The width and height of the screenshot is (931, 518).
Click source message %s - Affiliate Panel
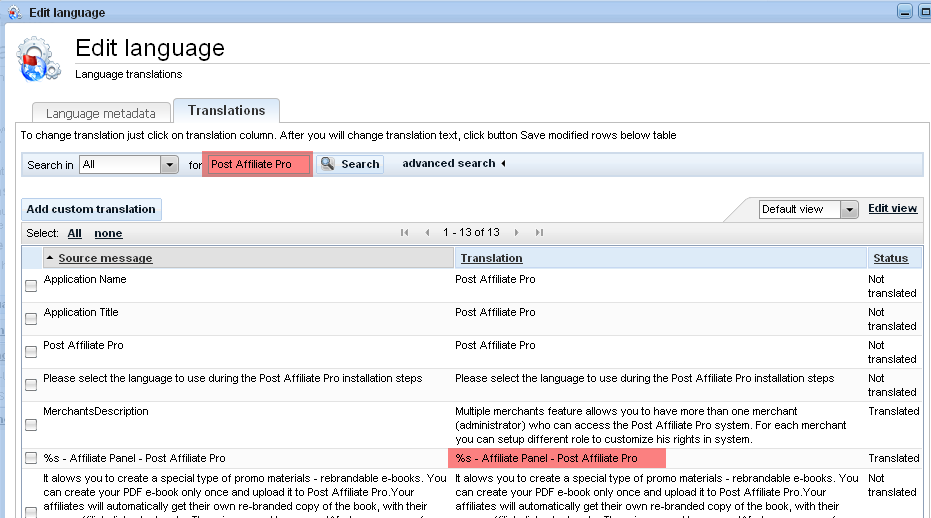(x=134, y=458)
